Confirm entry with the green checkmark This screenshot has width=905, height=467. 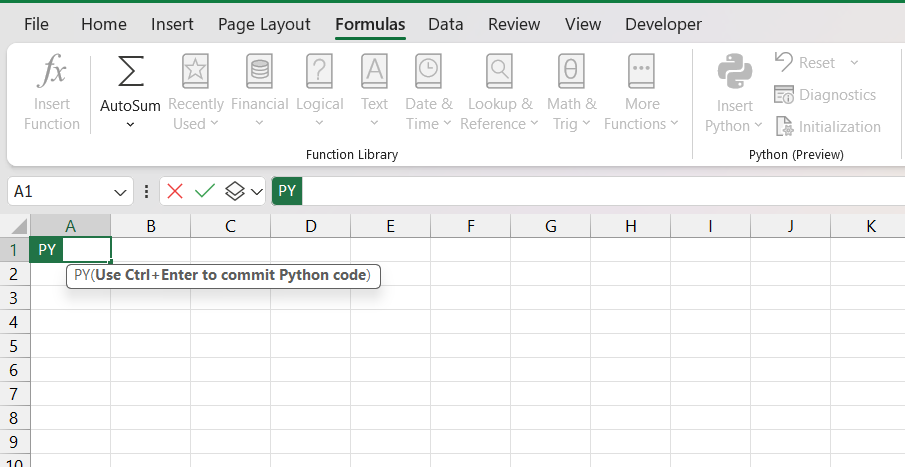pos(205,191)
